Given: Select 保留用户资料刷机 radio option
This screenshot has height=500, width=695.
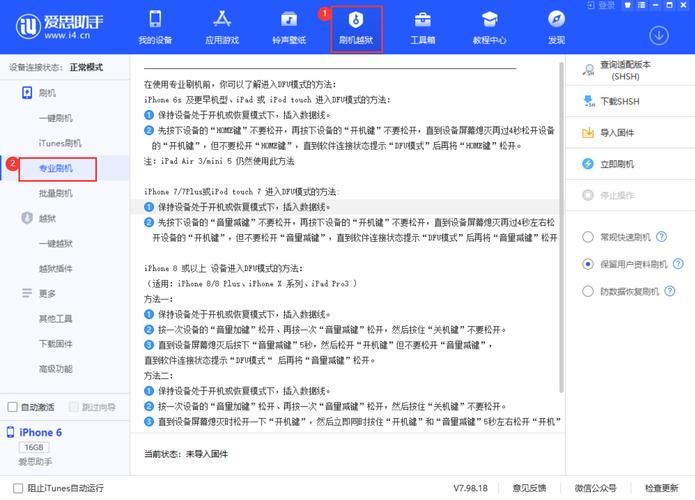Looking at the screenshot, I should coord(588,264).
